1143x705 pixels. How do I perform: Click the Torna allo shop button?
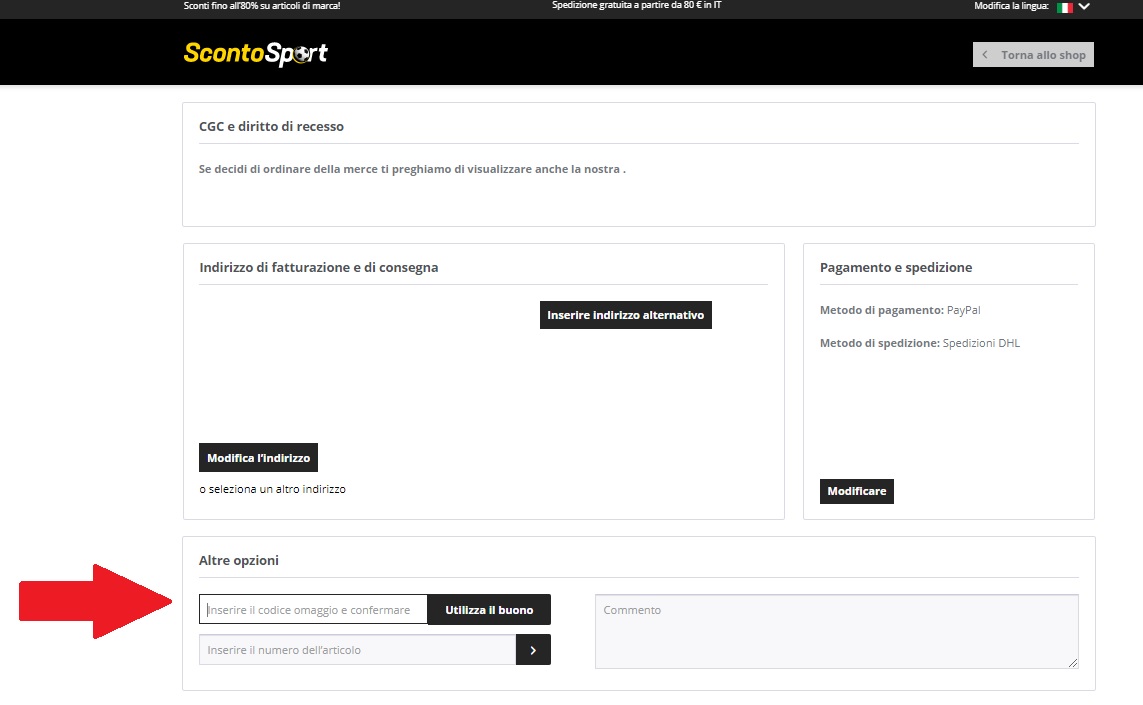tap(1033, 55)
